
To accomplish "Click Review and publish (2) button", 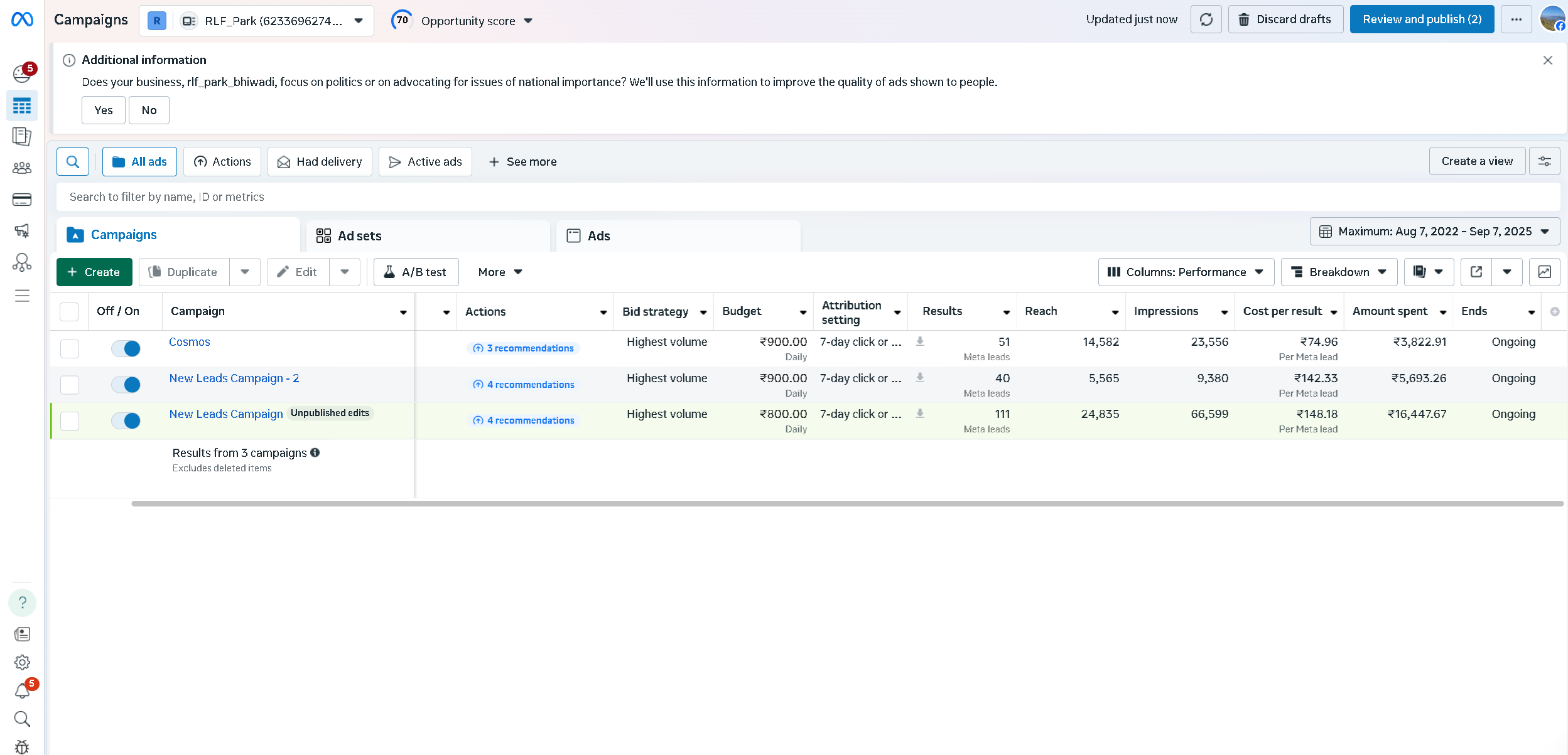I will point(1422,19).
